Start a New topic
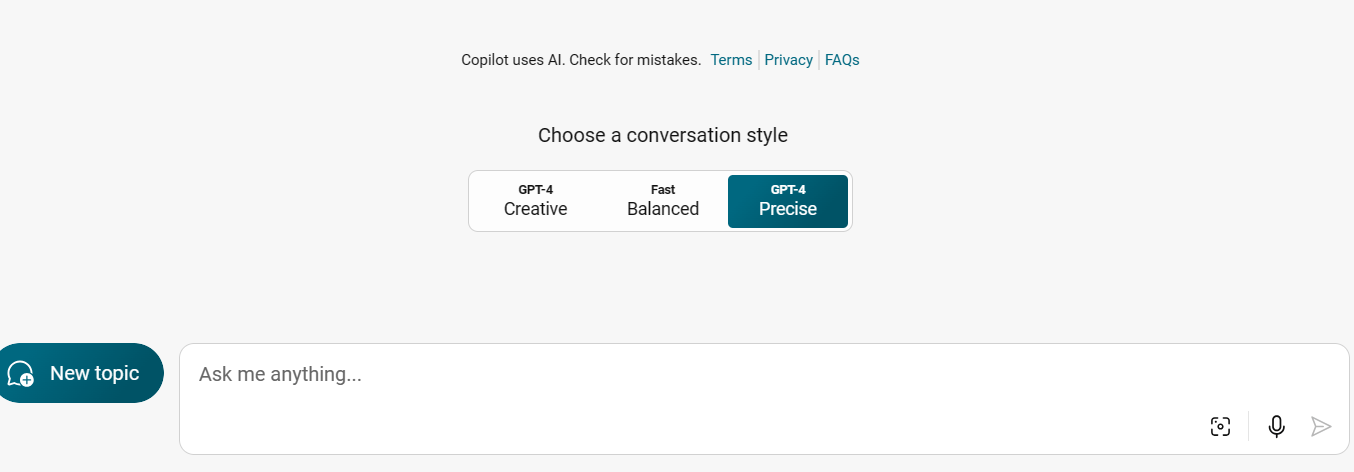The width and height of the screenshot is (1354, 472). pyautogui.click(x=80, y=373)
